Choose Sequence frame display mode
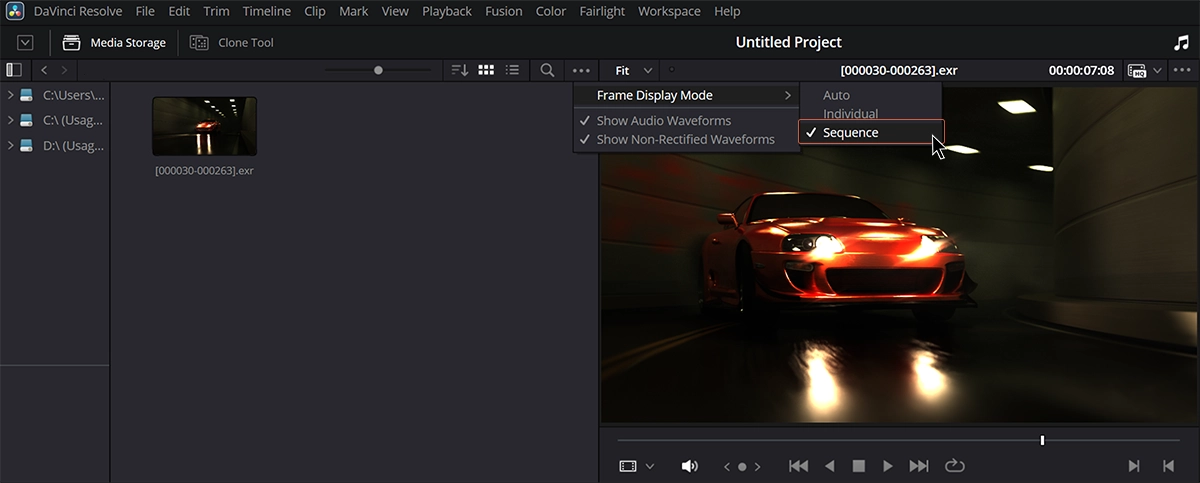 click(871, 132)
